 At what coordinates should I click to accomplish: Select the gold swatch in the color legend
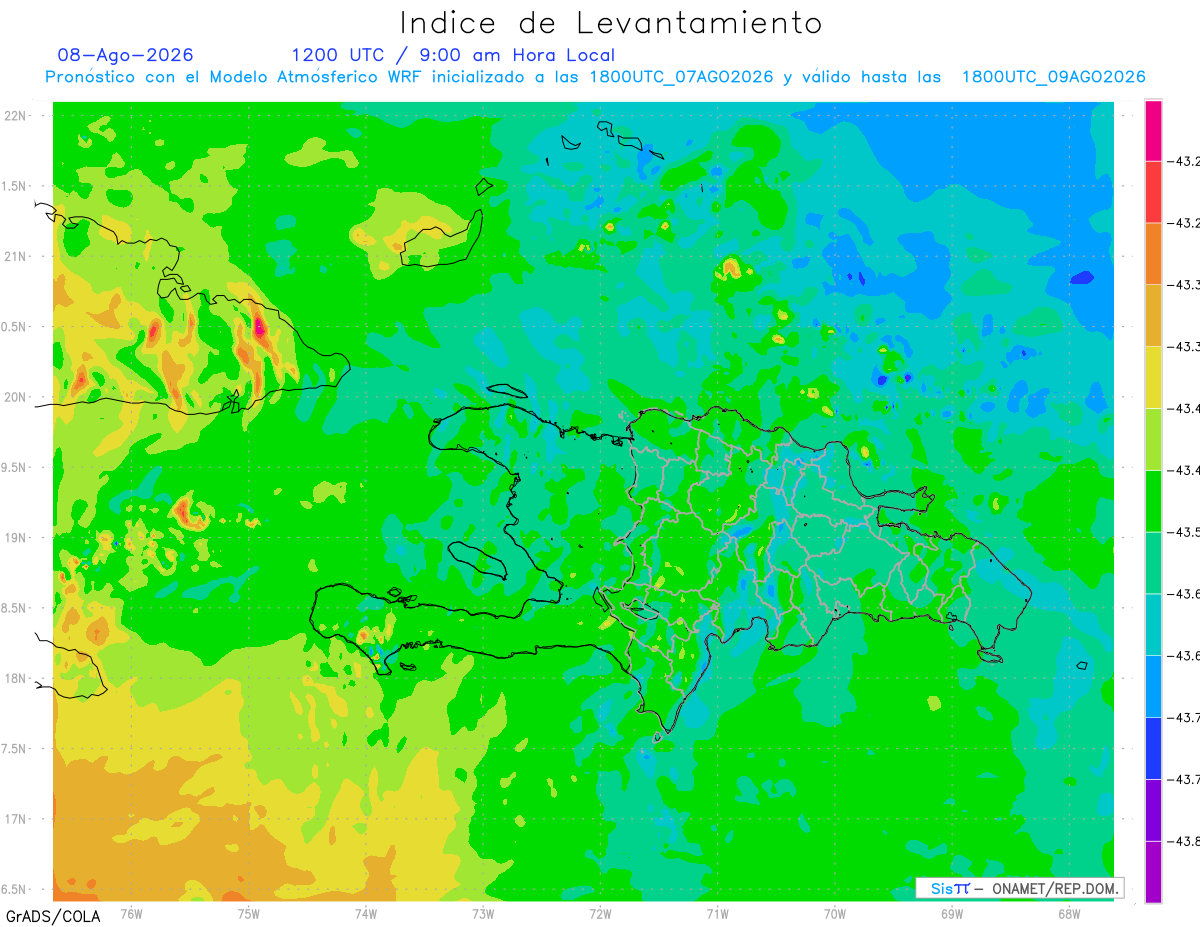pos(1153,316)
